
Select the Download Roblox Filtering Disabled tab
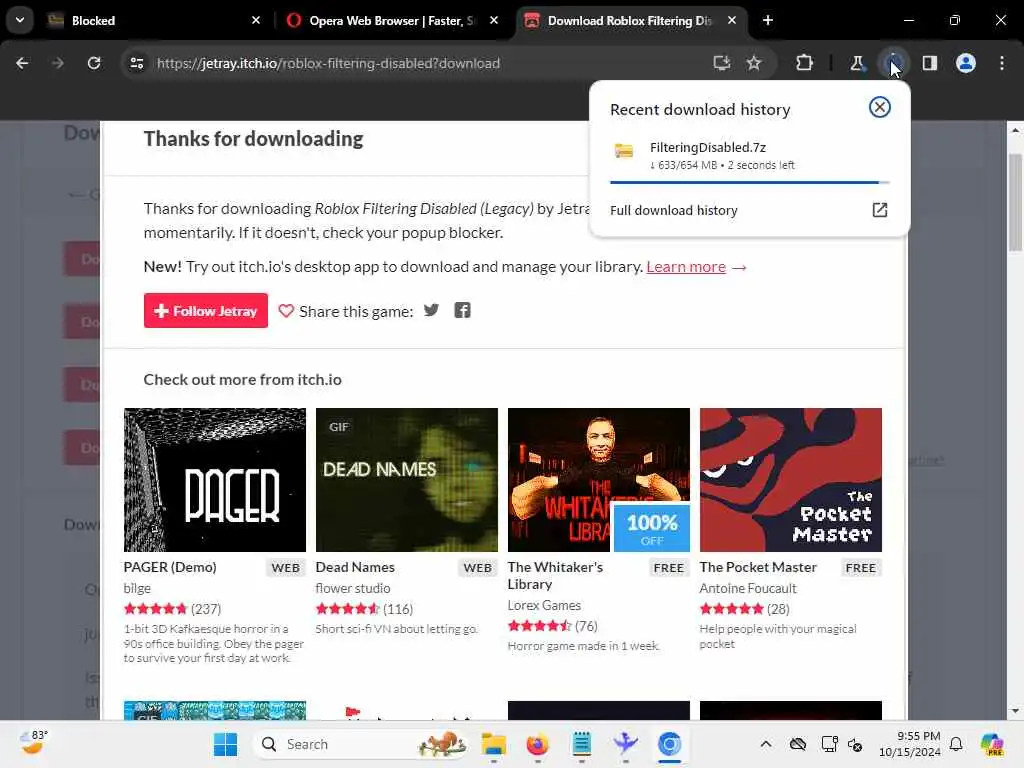pos(632,20)
